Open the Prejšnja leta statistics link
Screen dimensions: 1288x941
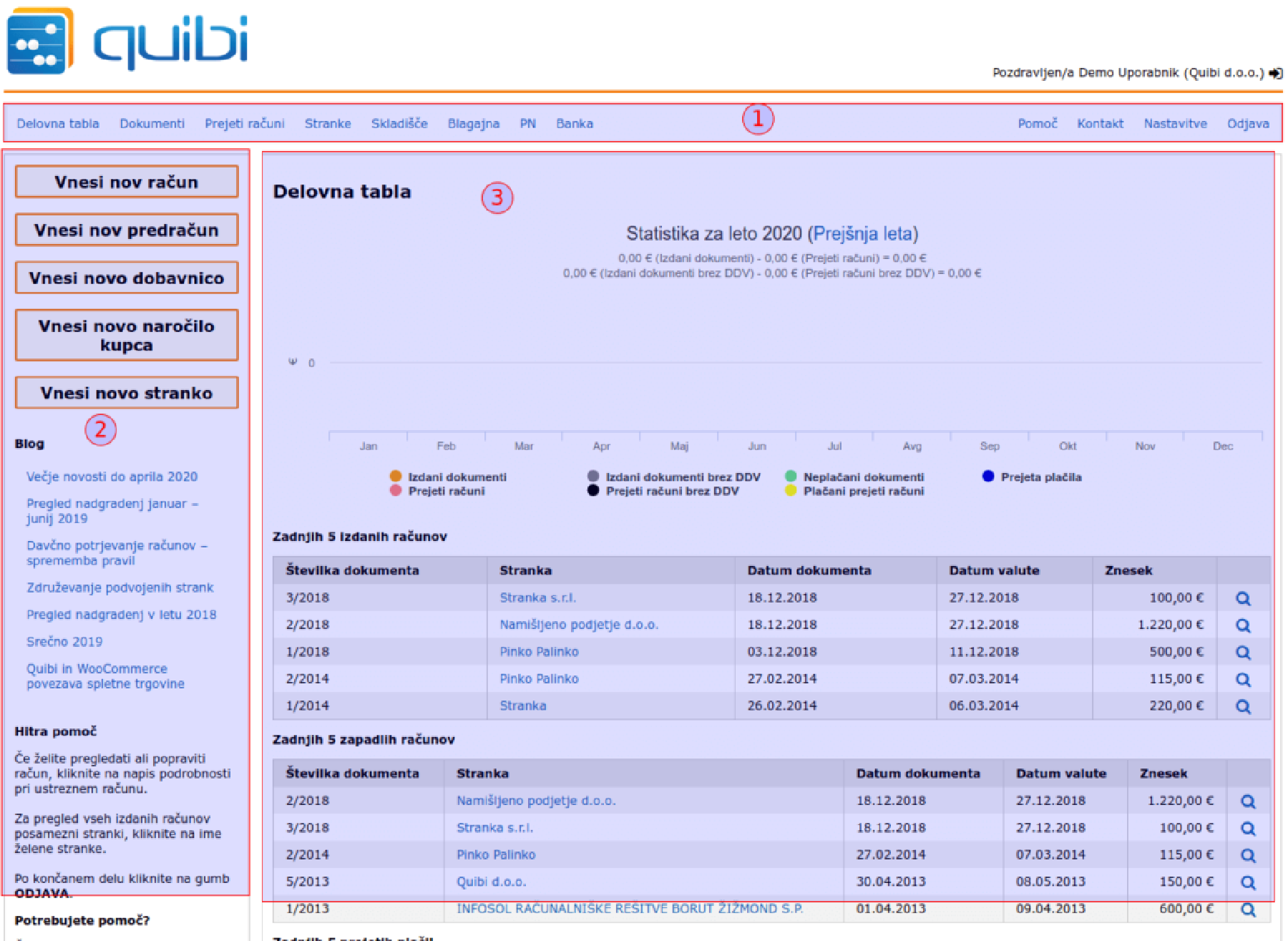click(x=862, y=234)
